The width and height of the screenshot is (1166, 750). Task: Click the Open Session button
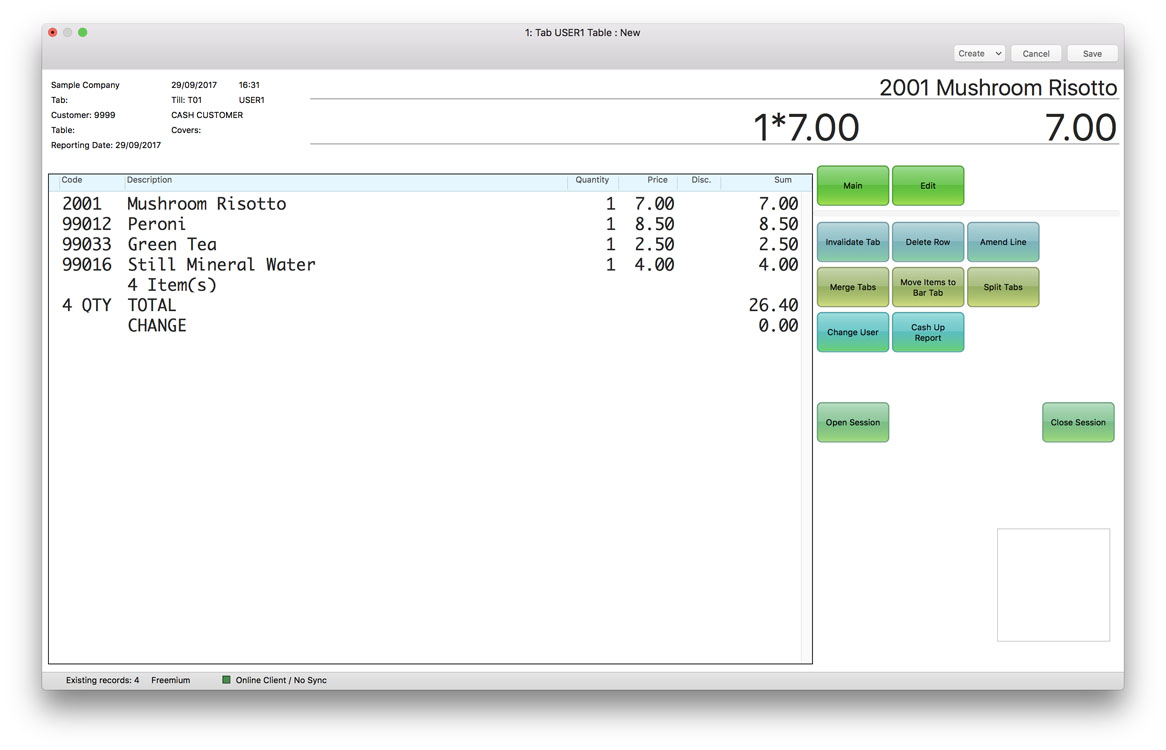tap(852, 422)
